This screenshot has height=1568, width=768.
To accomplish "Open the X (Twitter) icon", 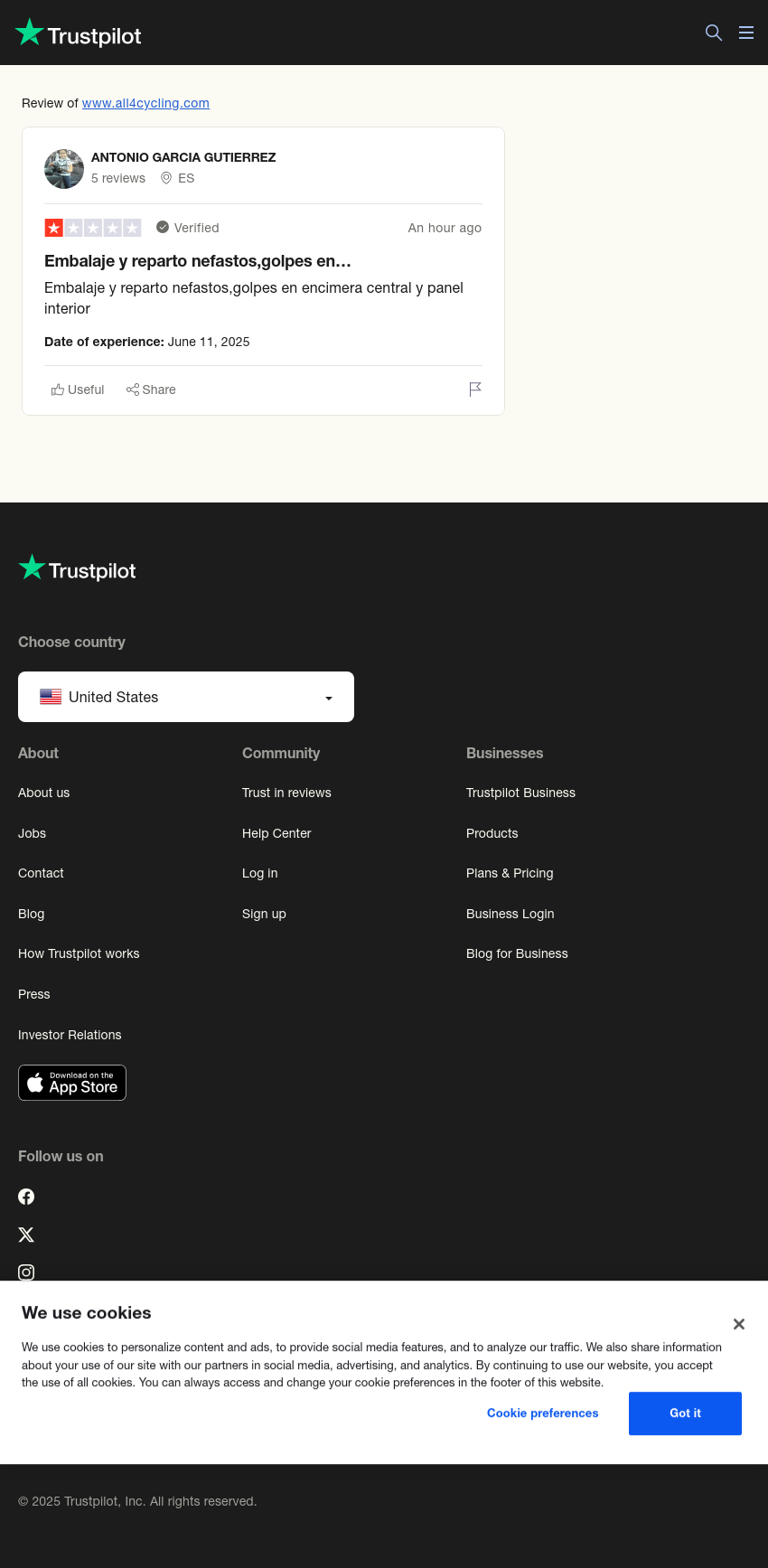I will coord(26,1235).
